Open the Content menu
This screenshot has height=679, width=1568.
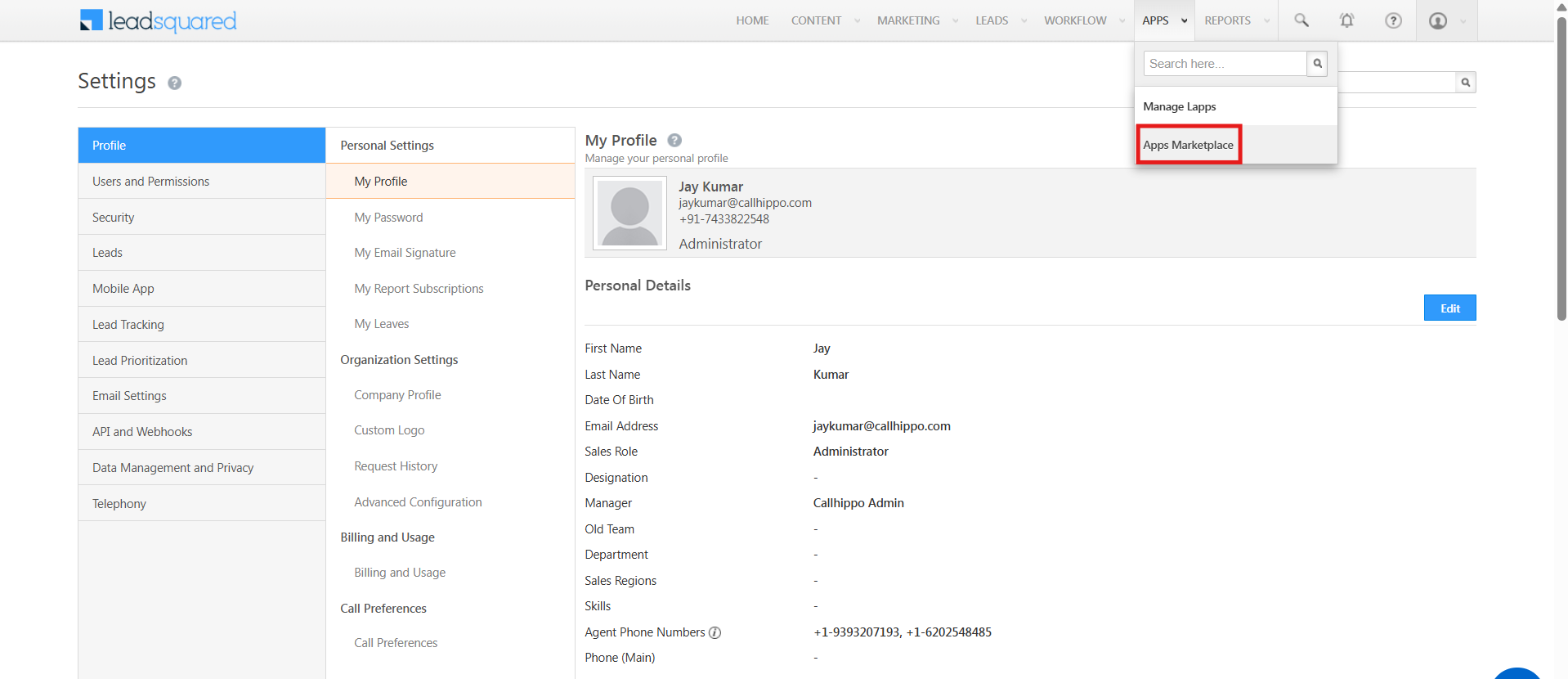point(816,20)
